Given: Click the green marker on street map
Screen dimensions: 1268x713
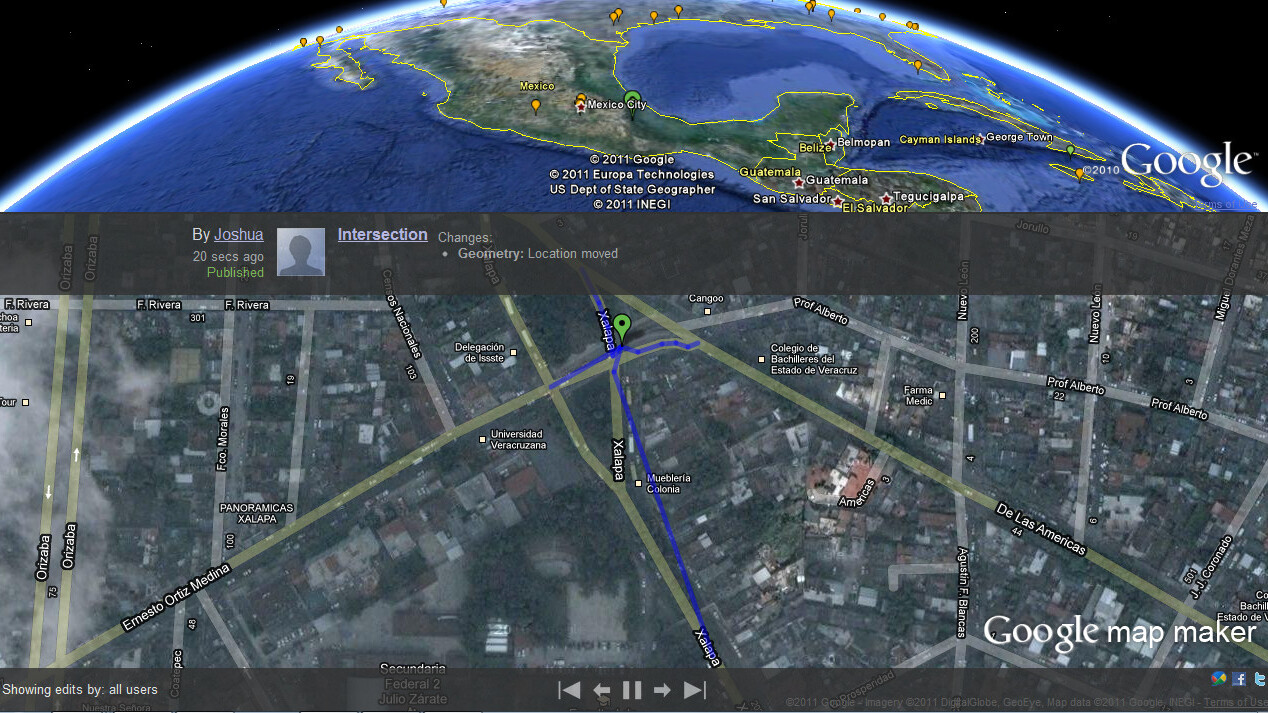Looking at the screenshot, I should [x=623, y=326].
